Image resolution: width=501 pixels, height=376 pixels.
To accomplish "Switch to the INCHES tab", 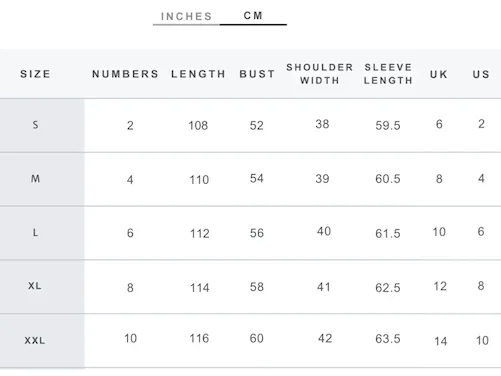I will click(x=186, y=16).
